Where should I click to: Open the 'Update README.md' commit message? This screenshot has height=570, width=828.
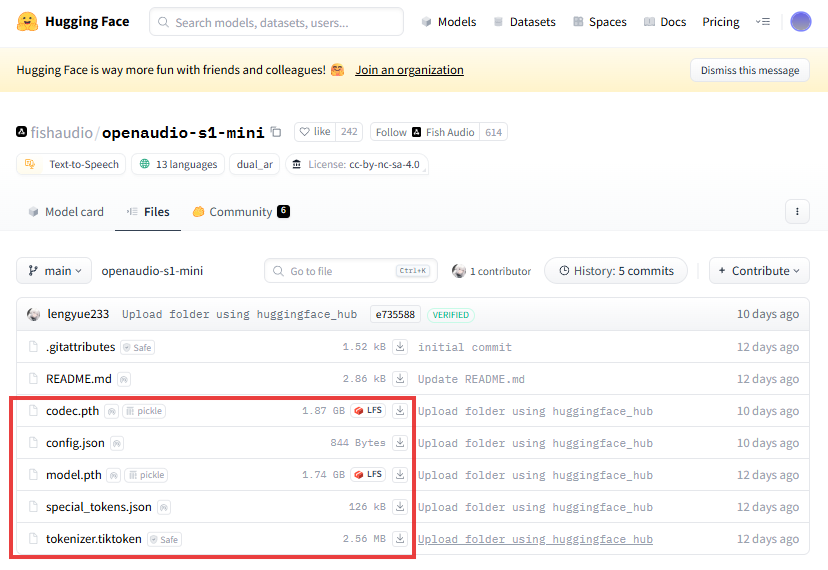pyautogui.click(x=471, y=379)
